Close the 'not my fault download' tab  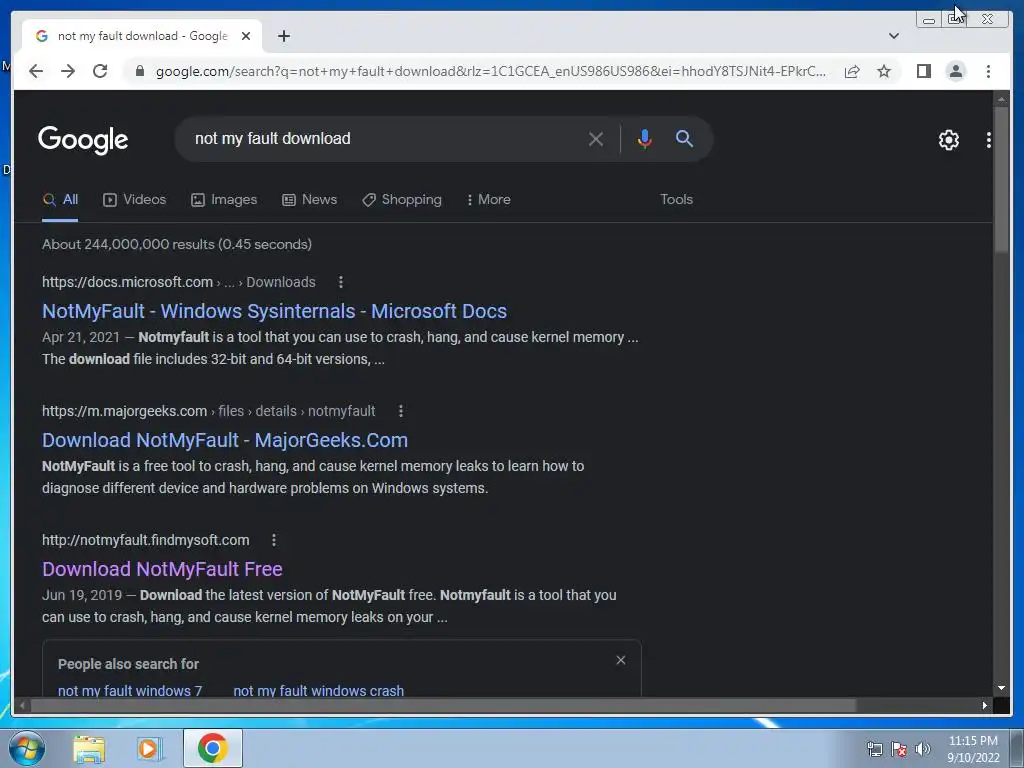pos(246,36)
